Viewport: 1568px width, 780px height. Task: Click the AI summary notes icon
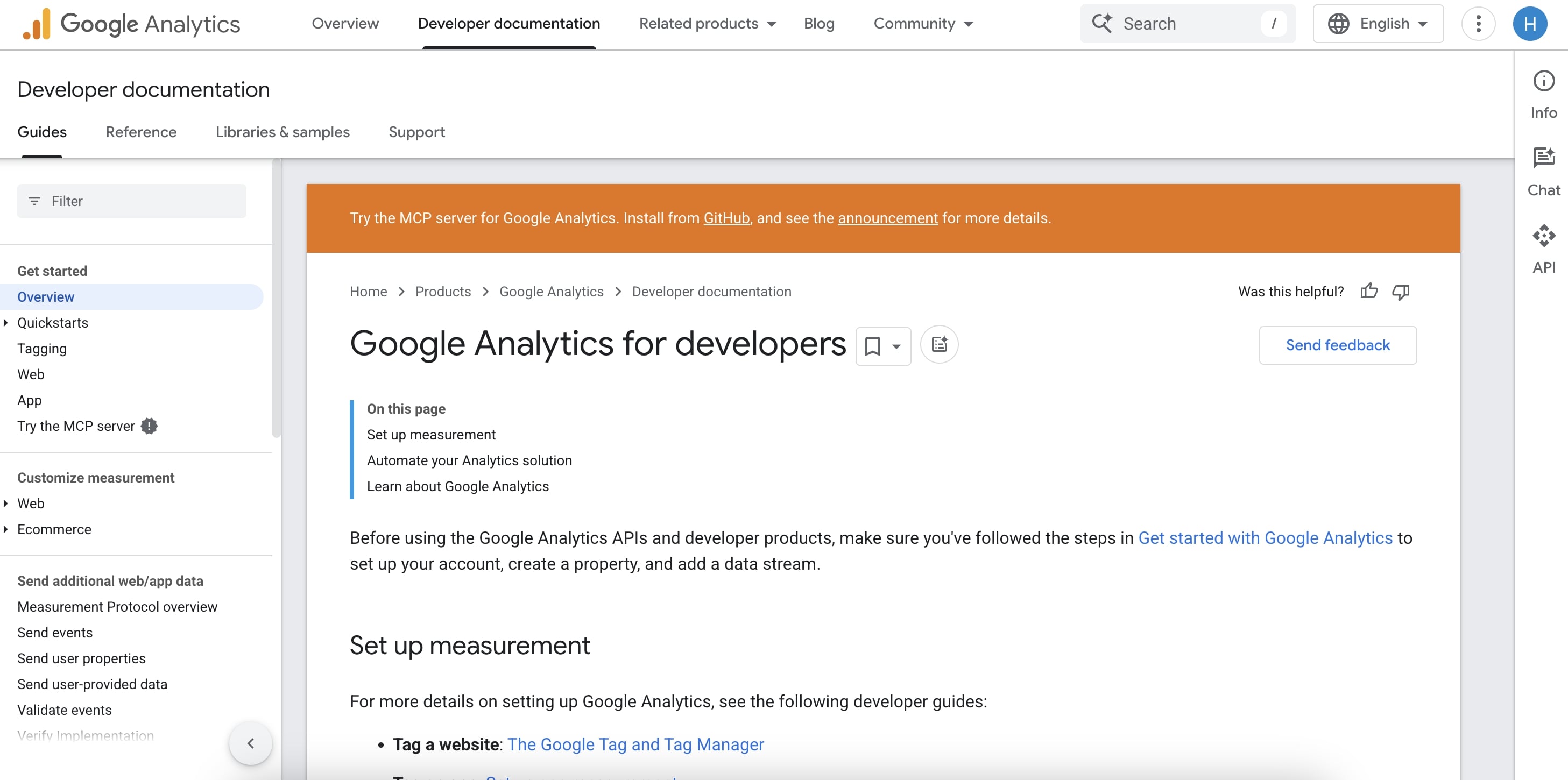pyautogui.click(x=938, y=344)
